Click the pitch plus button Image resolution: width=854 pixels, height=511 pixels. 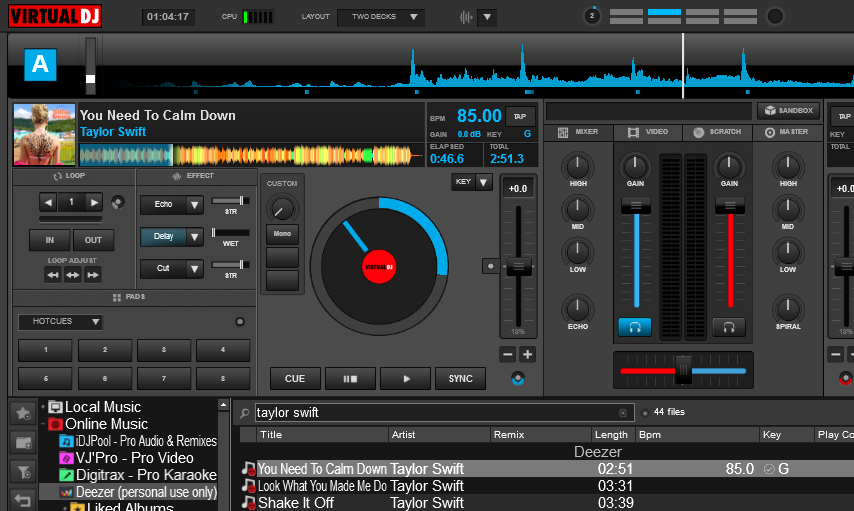pyautogui.click(x=527, y=355)
